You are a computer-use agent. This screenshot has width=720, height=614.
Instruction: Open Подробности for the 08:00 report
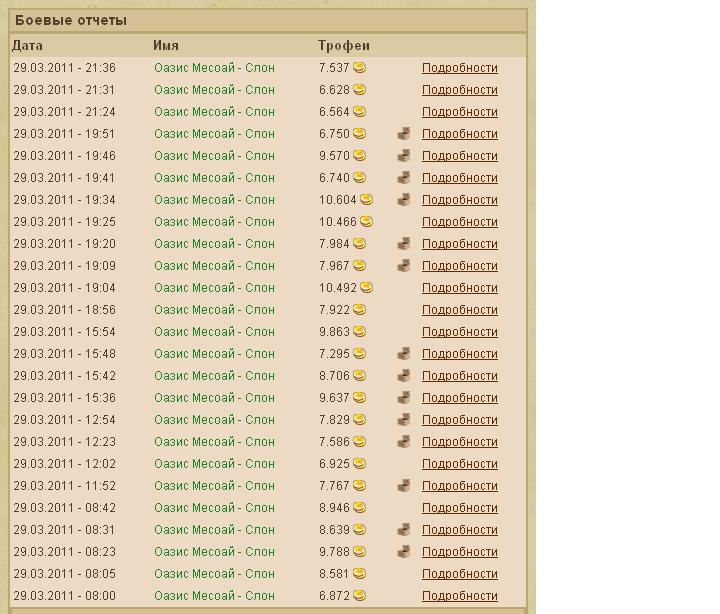tap(460, 596)
